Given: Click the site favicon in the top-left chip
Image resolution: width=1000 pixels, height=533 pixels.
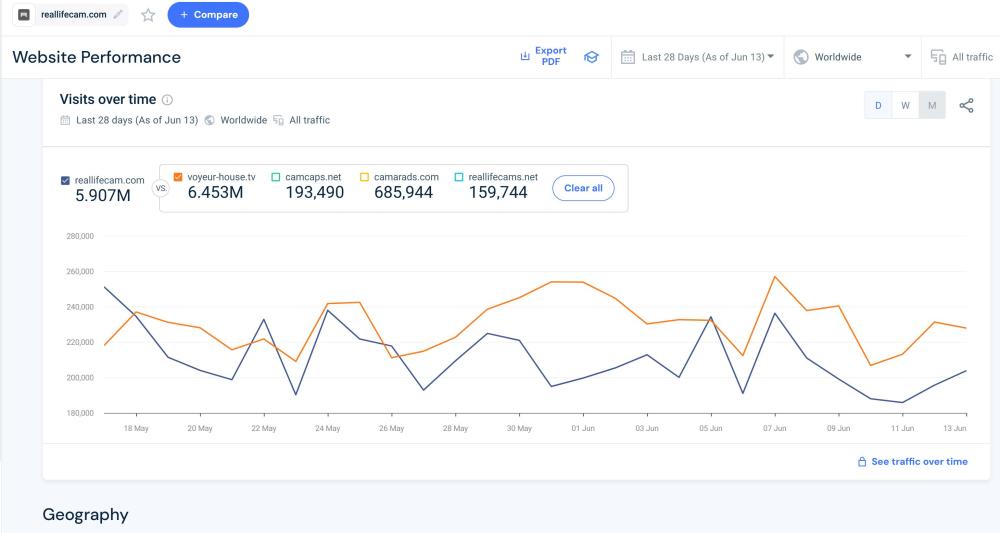Looking at the screenshot, I should pyautogui.click(x=25, y=15).
